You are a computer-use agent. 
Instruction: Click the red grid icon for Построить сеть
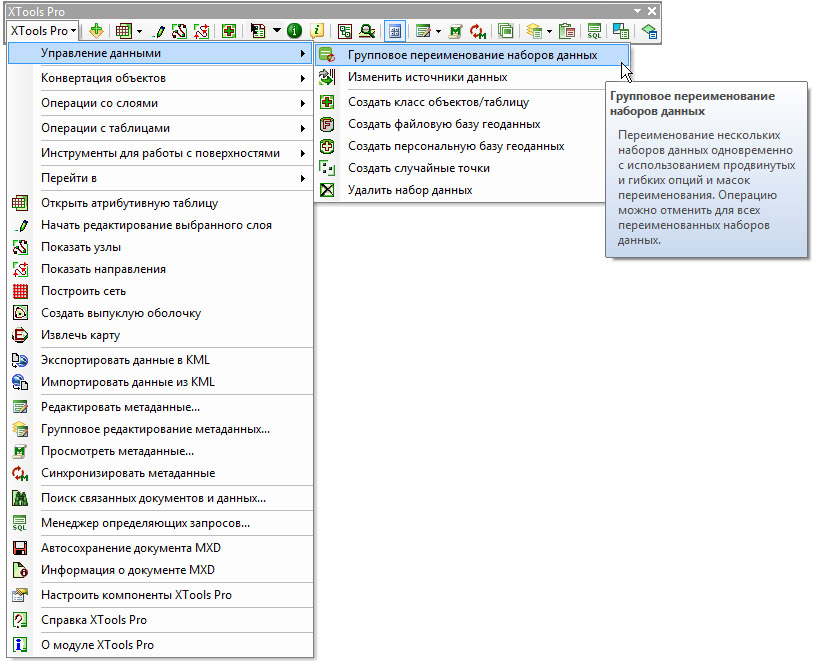20,291
